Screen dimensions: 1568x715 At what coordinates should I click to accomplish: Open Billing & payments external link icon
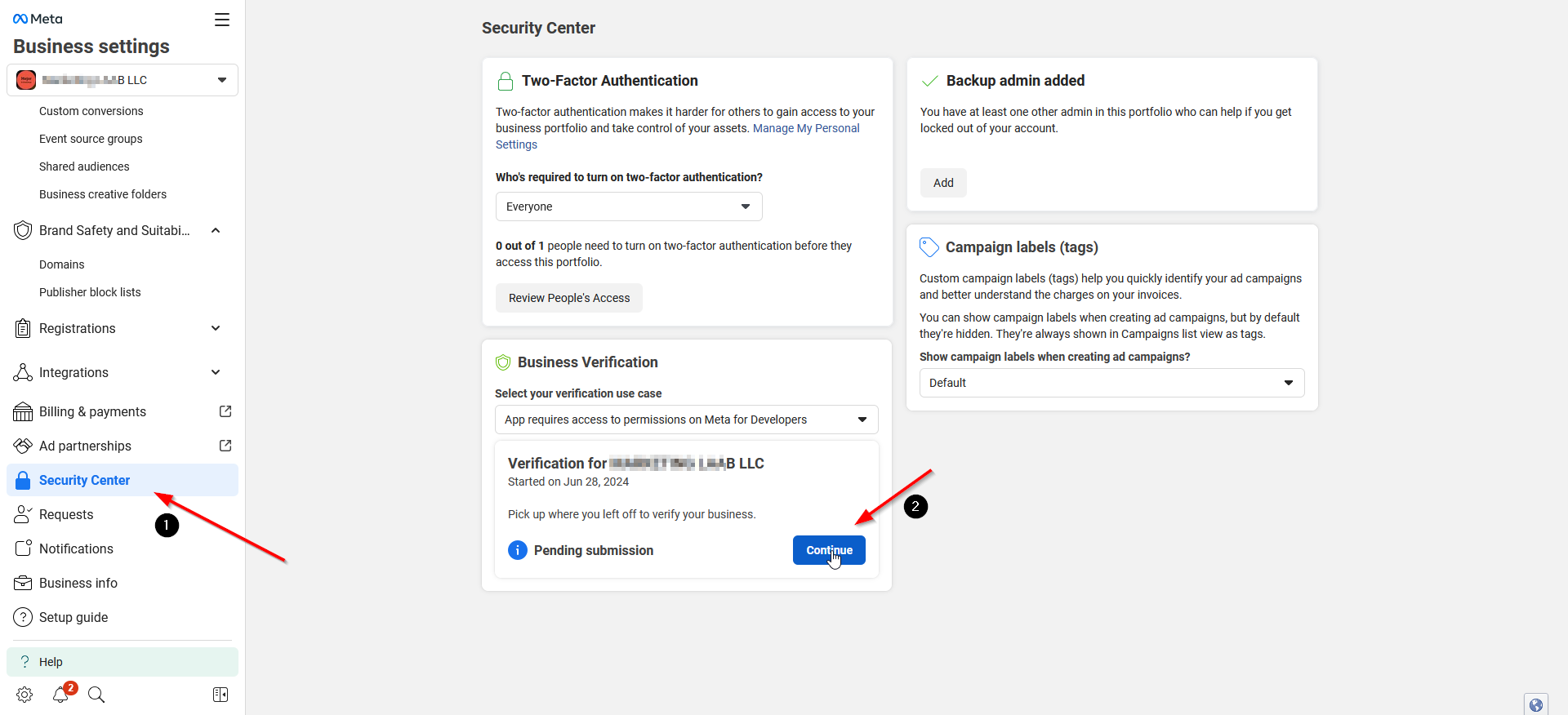point(225,411)
